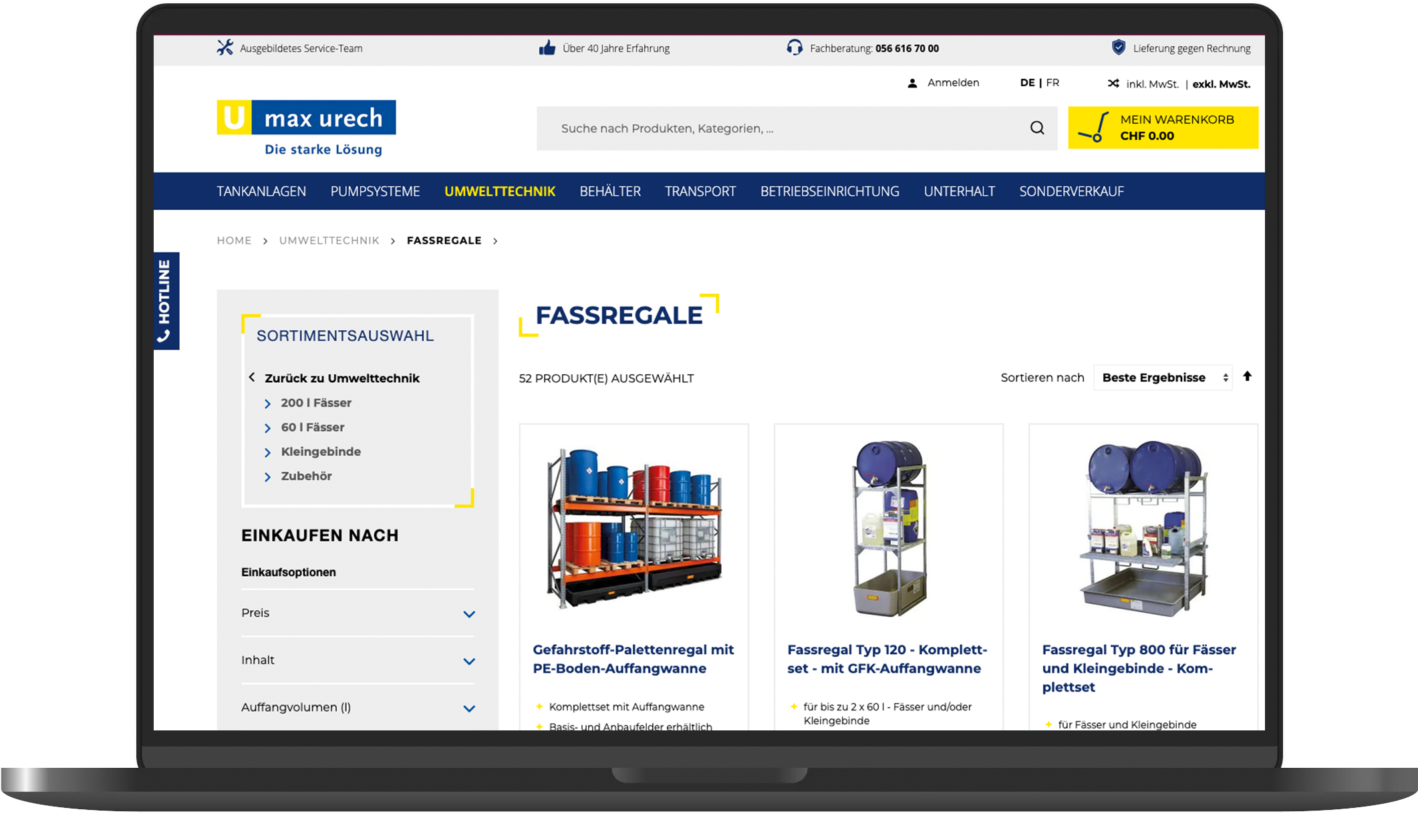Click into the product search field
Image resolution: width=1418 pixels, height=840 pixels.
(782, 128)
